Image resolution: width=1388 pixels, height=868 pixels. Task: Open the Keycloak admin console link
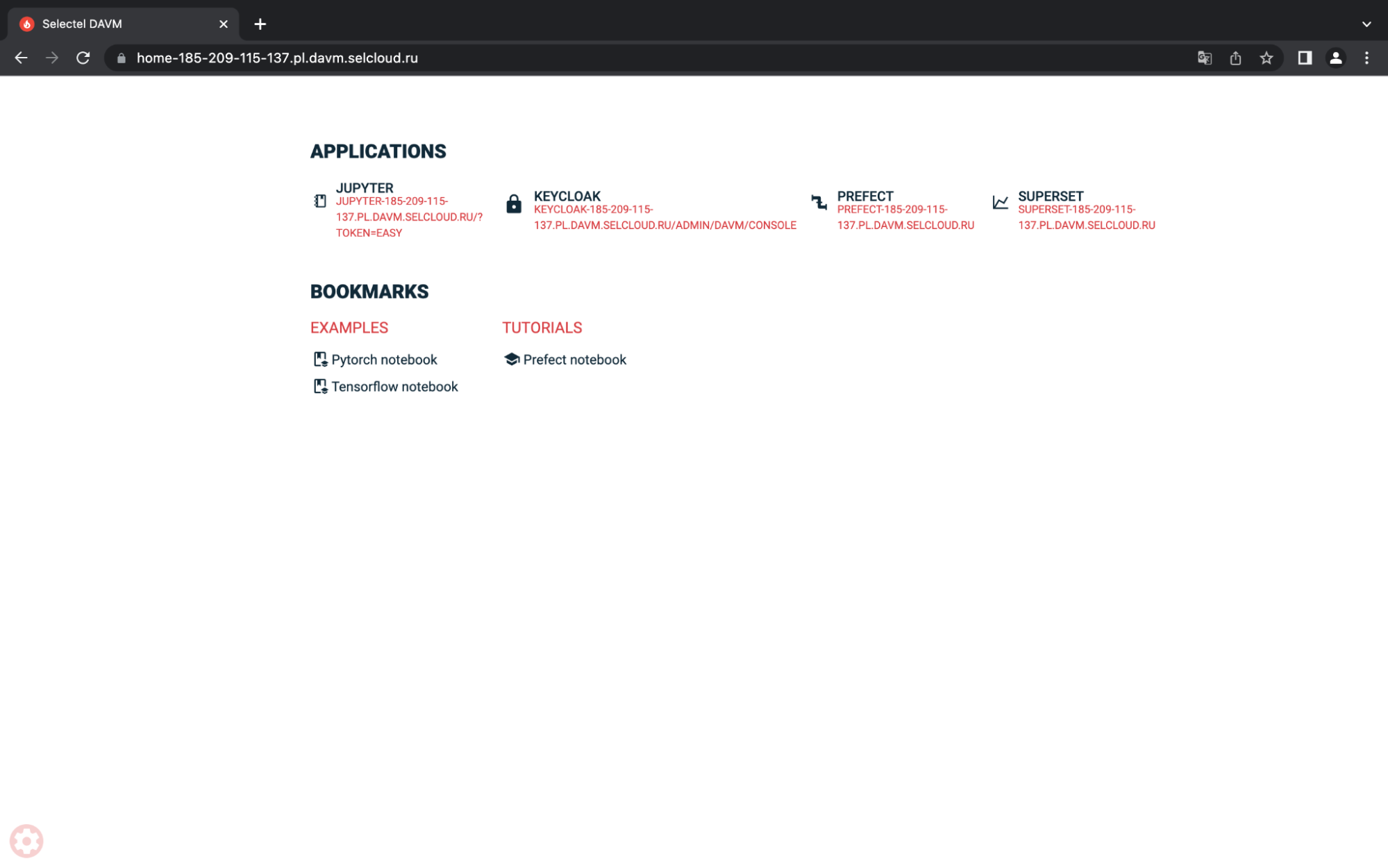(665, 217)
